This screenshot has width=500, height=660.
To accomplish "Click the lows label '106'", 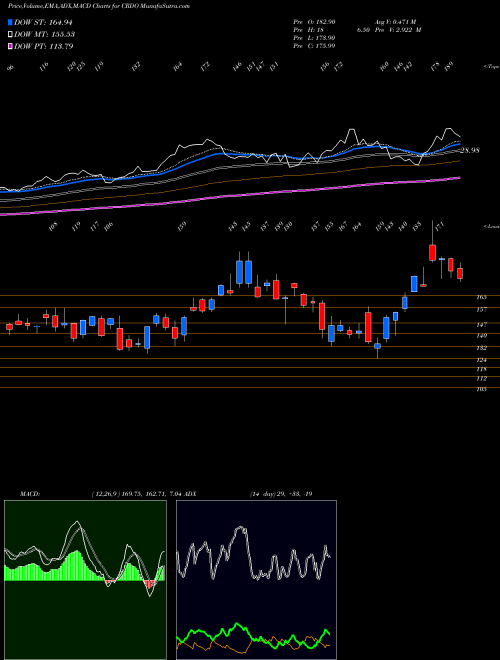I will [109, 227].
